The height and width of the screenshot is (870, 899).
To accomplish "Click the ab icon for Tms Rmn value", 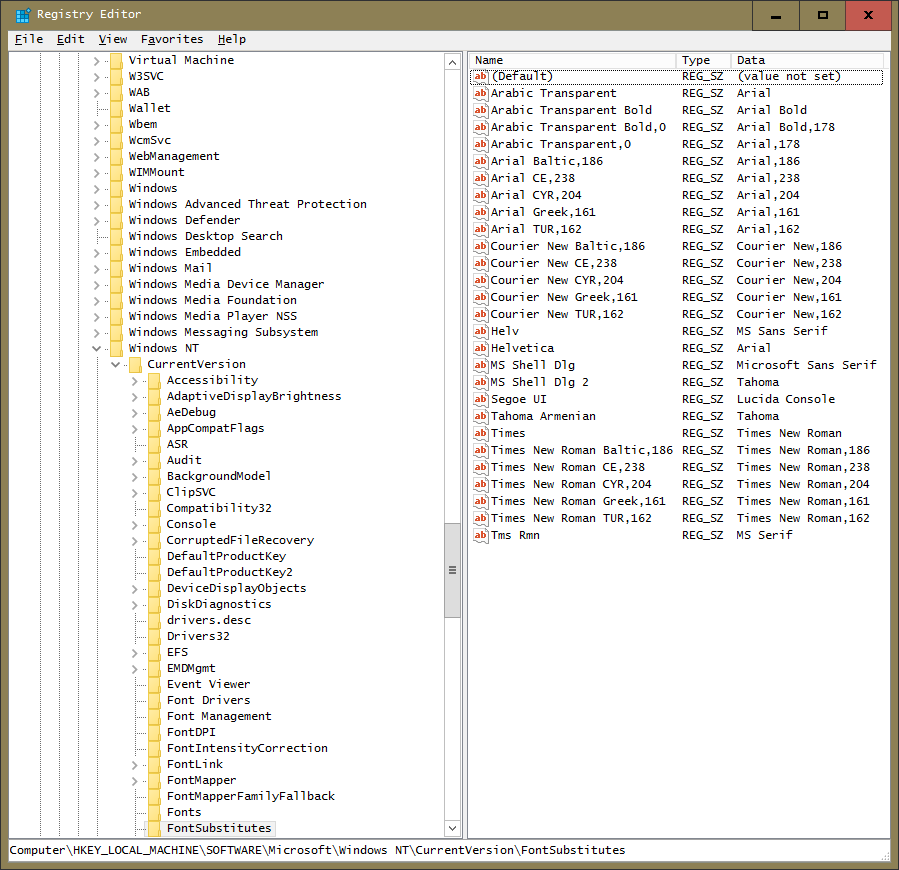I will (480, 535).
